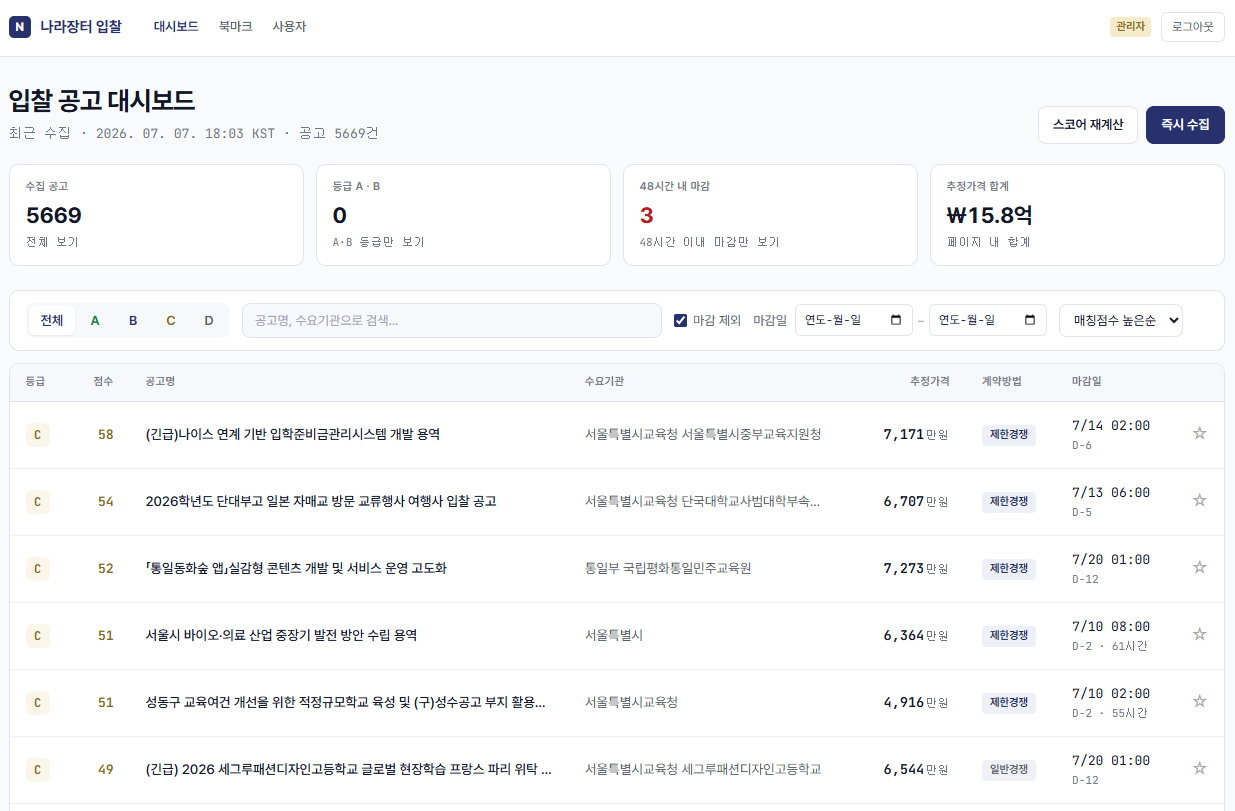1235x811 pixels.
Task: Click the 나라장터 입찰 brand link
Action: click(81, 27)
